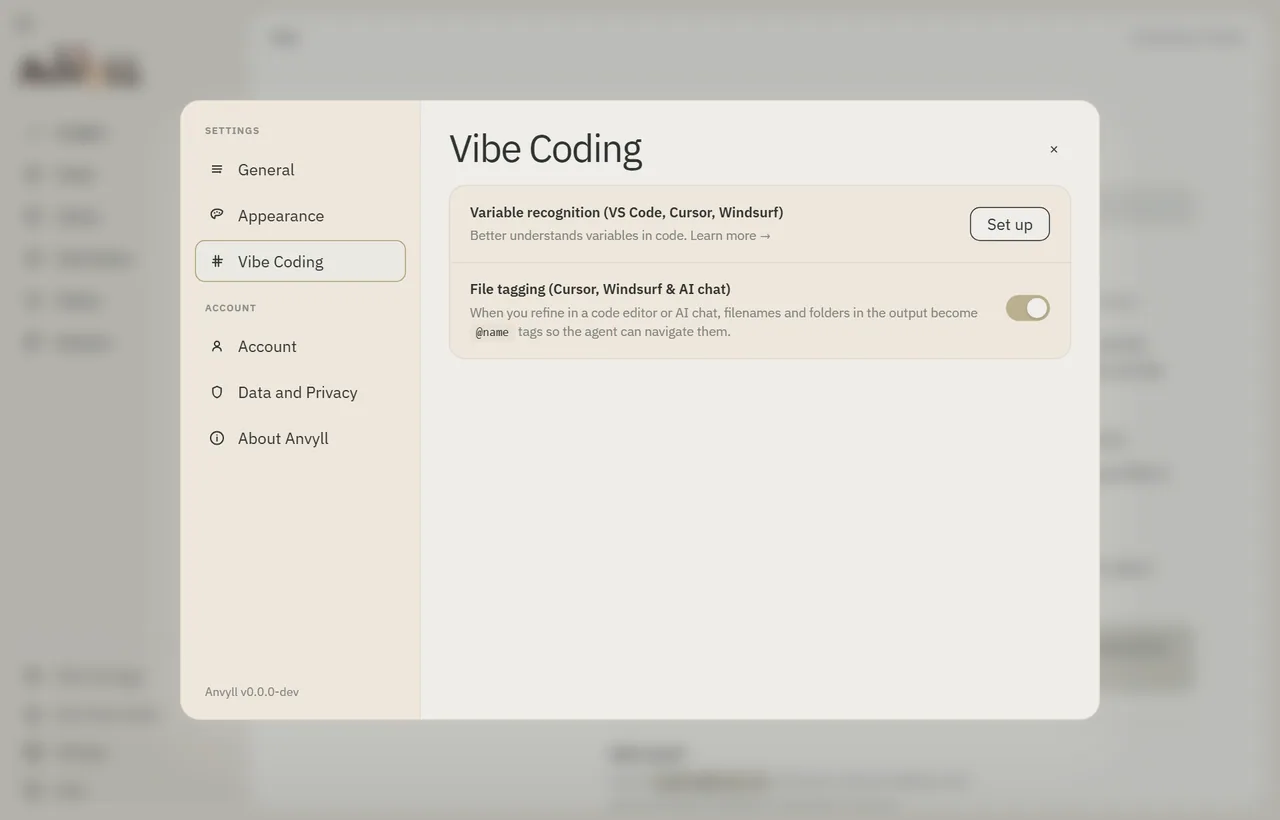Click the General lines icon
Image resolution: width=1280 pixels, height=820 pixels.
click(x=217, y=170)
